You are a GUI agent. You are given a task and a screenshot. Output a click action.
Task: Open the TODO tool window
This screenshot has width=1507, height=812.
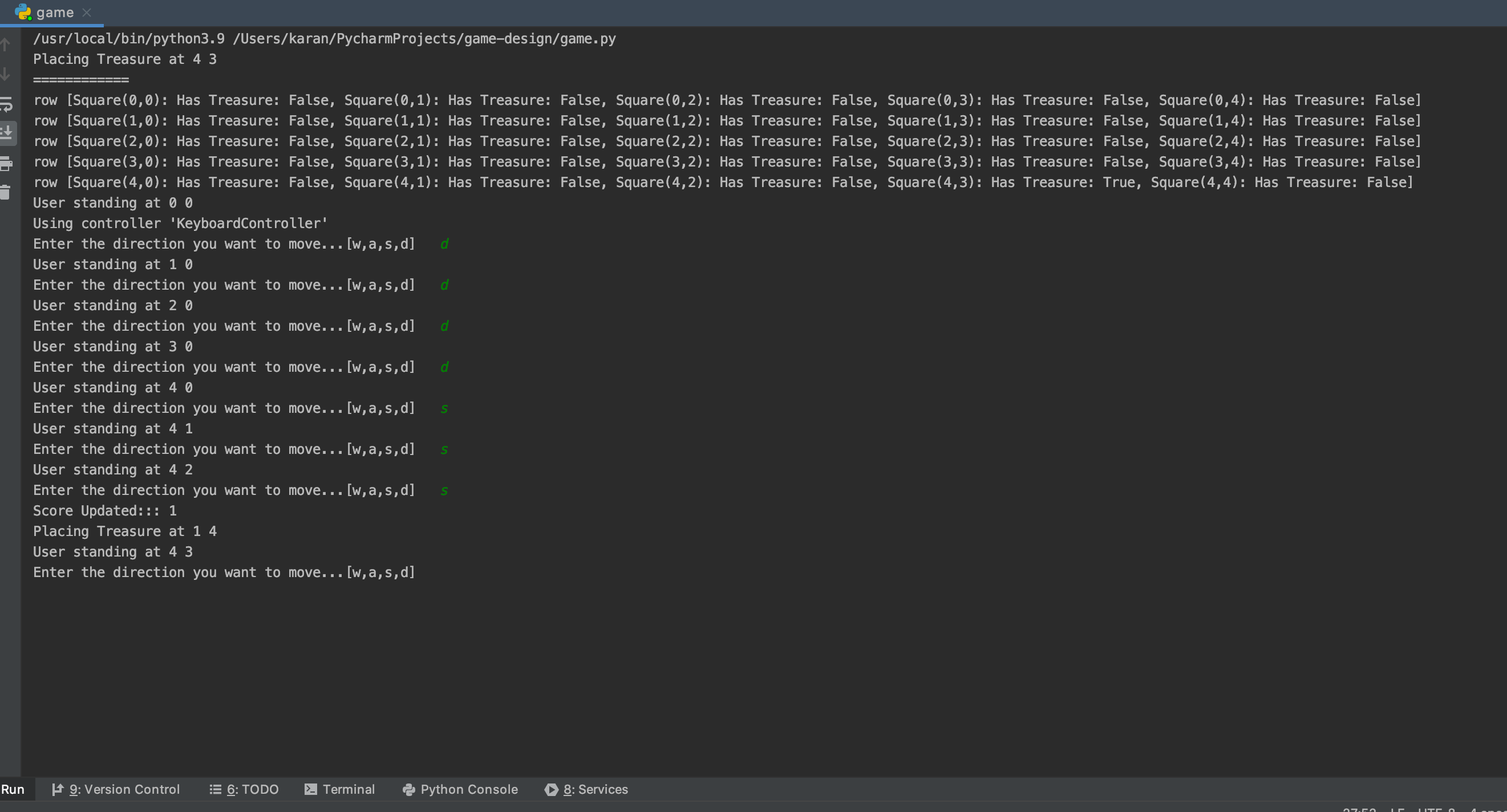[252, 789]
